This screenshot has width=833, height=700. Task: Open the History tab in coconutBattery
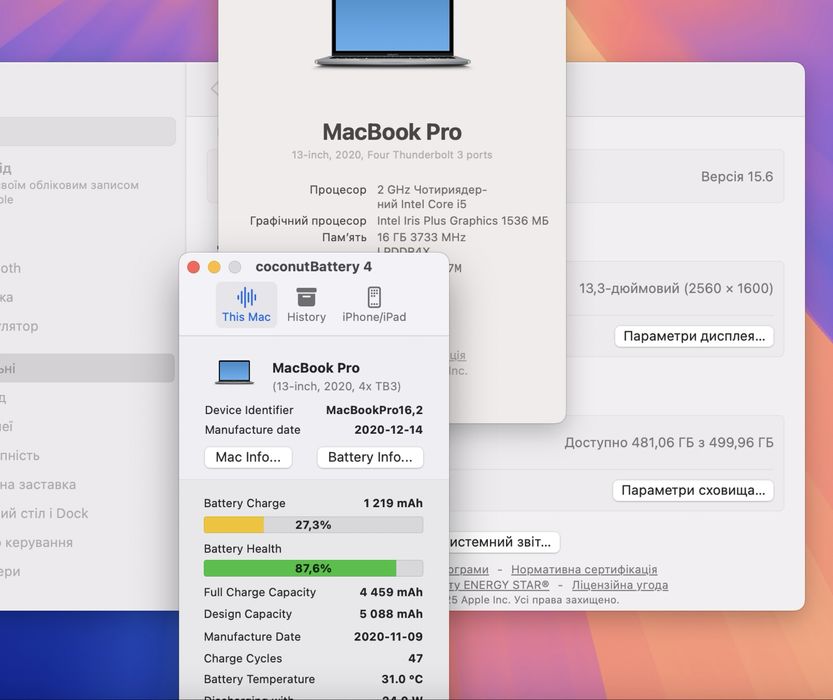tap(306, 305)
